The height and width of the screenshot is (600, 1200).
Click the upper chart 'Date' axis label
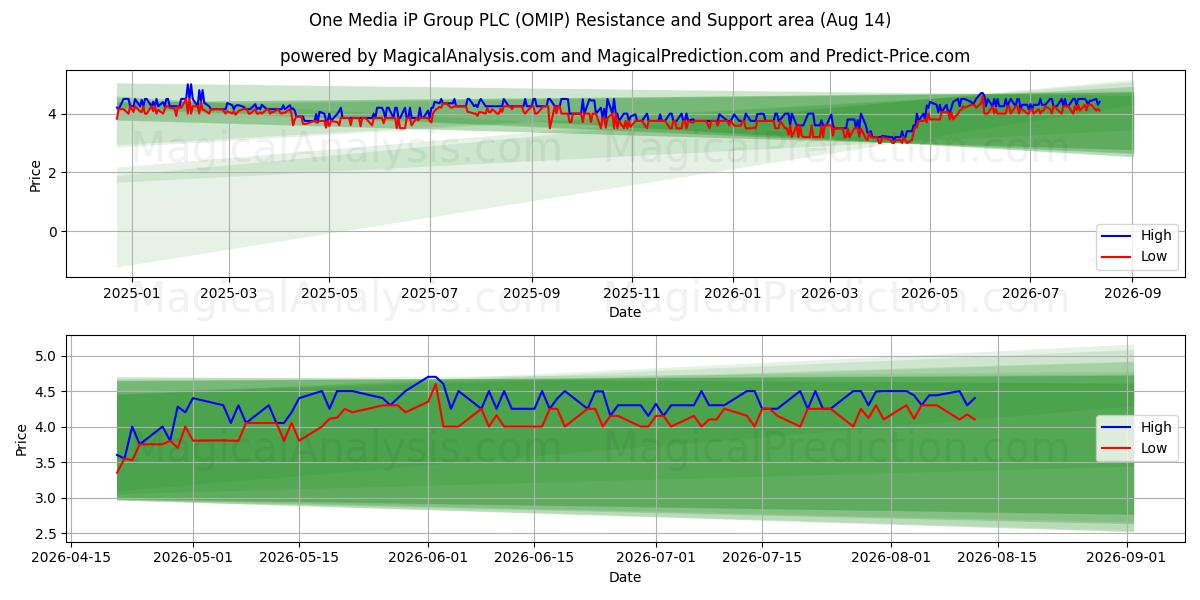point(625,313)
